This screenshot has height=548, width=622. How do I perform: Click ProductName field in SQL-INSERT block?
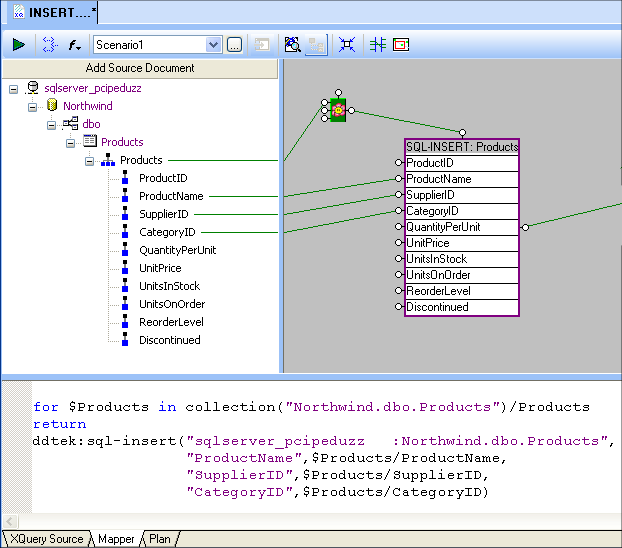[x=462, y=179]
